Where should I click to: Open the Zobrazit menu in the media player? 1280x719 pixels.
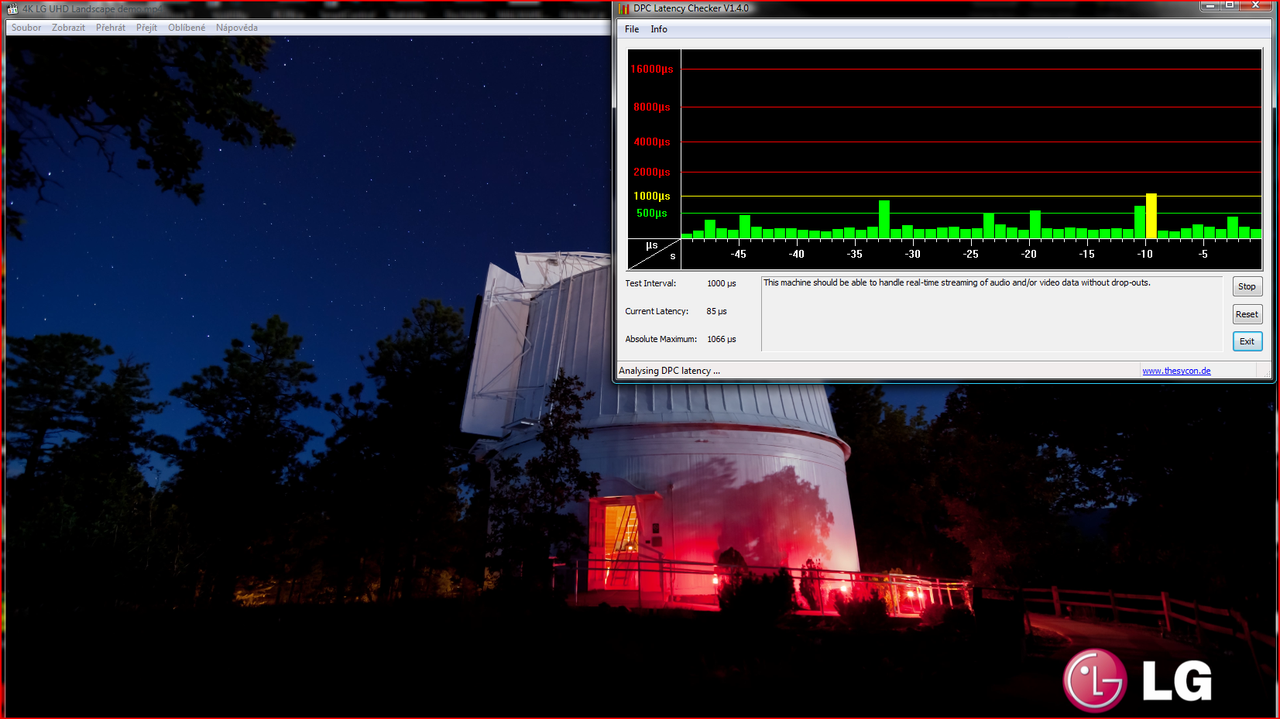pyautogui.click(x=69, y=28)
